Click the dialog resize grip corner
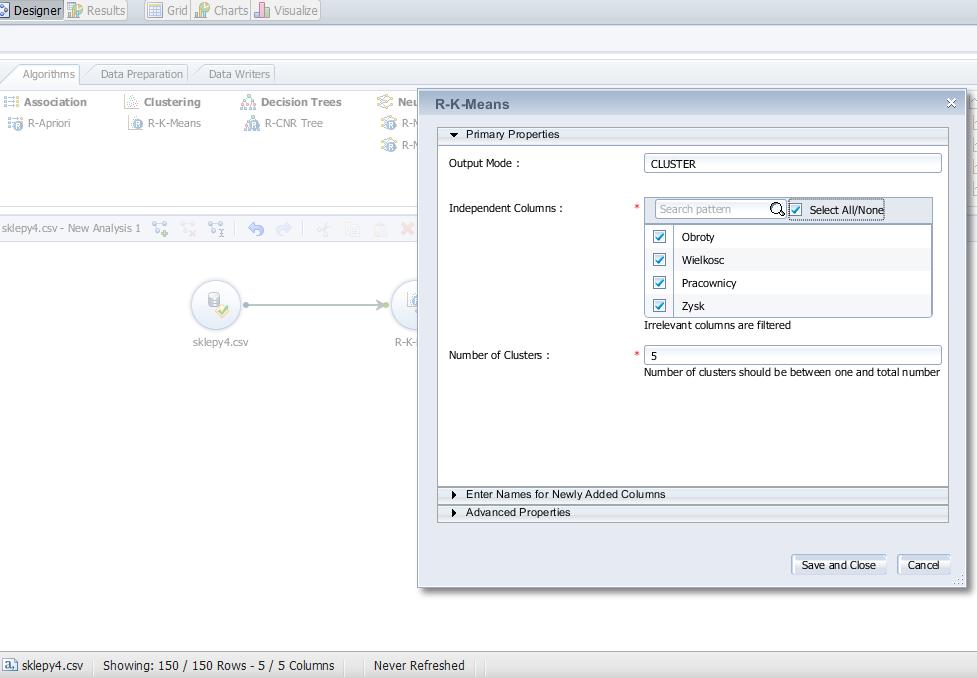This screenshot has height=678, width=977. 959,580
